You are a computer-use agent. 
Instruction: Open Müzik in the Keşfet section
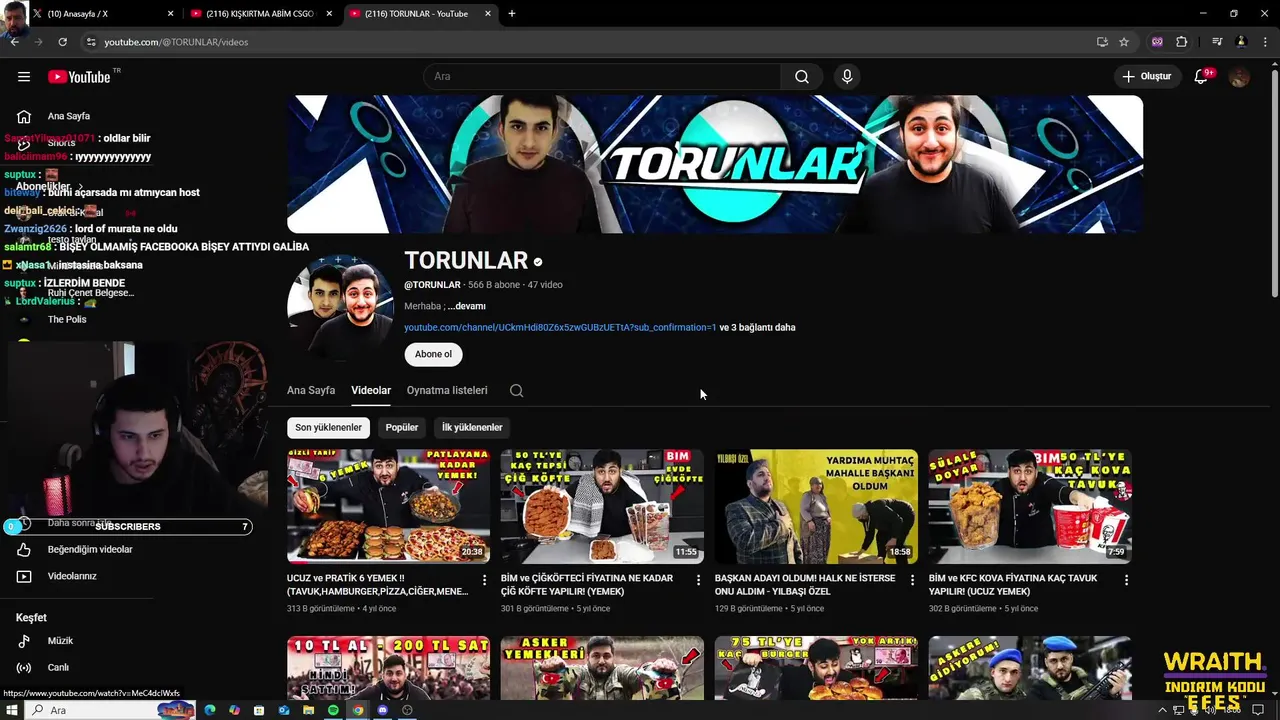click(x=60, y=641)
